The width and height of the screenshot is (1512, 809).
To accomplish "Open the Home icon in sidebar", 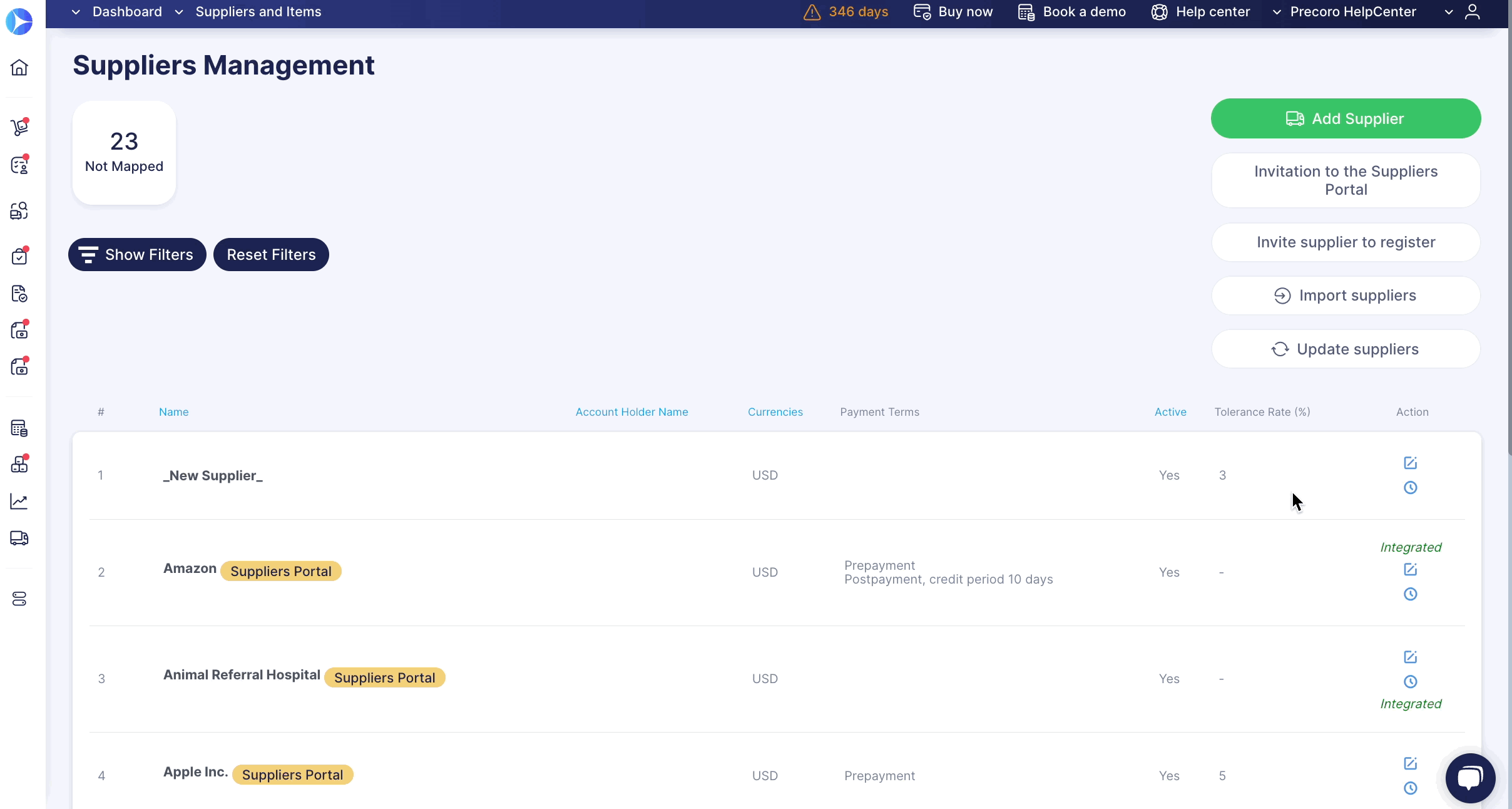I will click(19, 68).
